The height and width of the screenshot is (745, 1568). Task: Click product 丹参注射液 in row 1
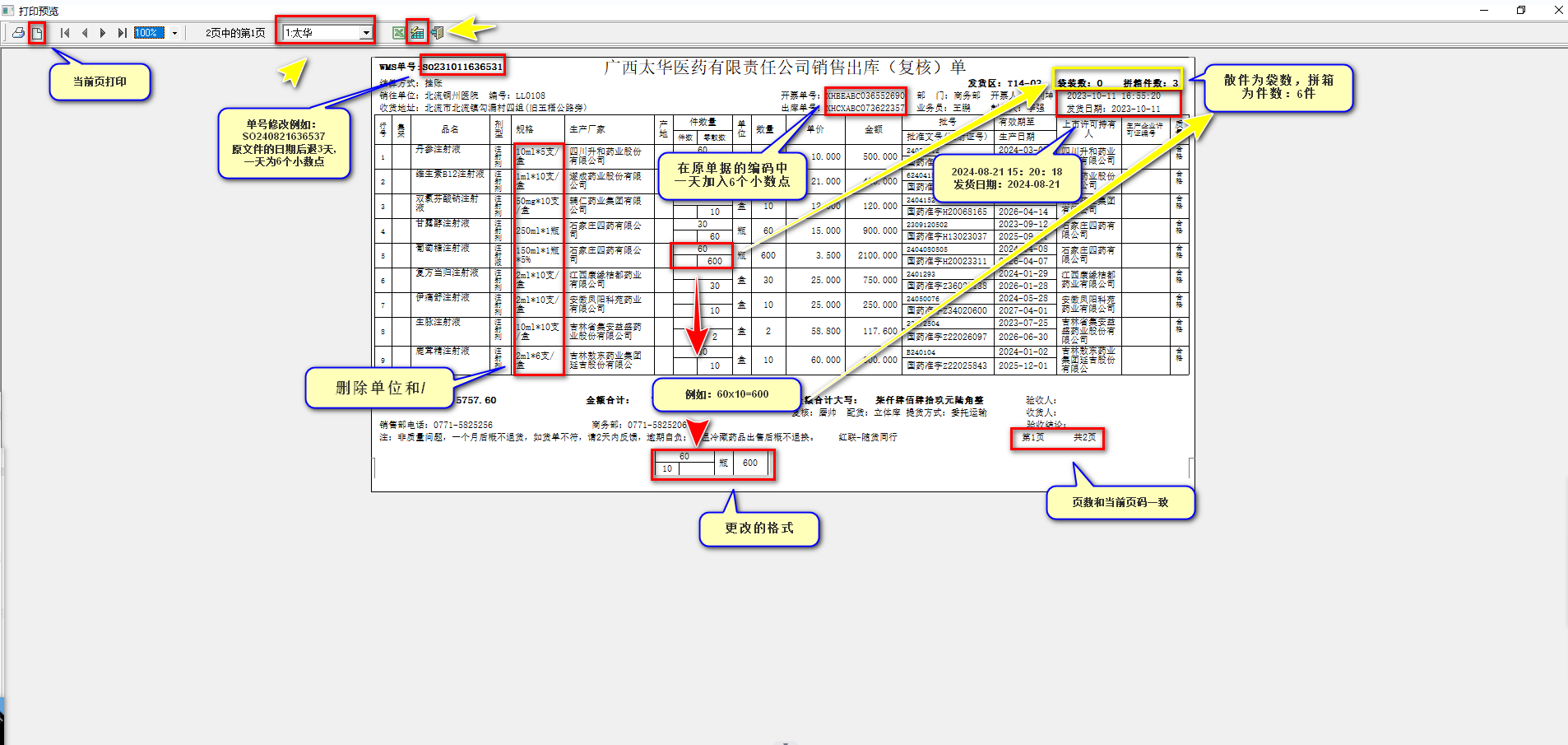(x=438, y=150)
